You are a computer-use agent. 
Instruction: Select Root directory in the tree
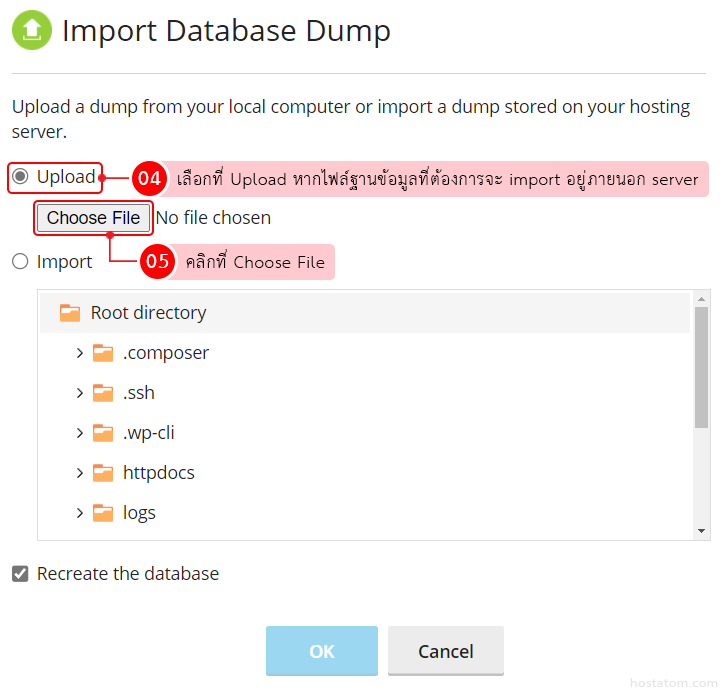[x=148, y=313]
